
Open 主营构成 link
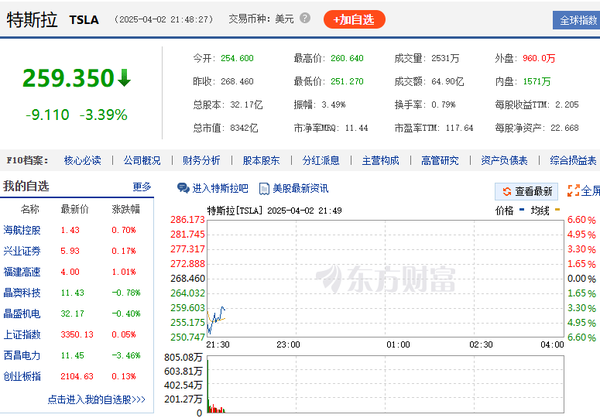tap(380, 160)
